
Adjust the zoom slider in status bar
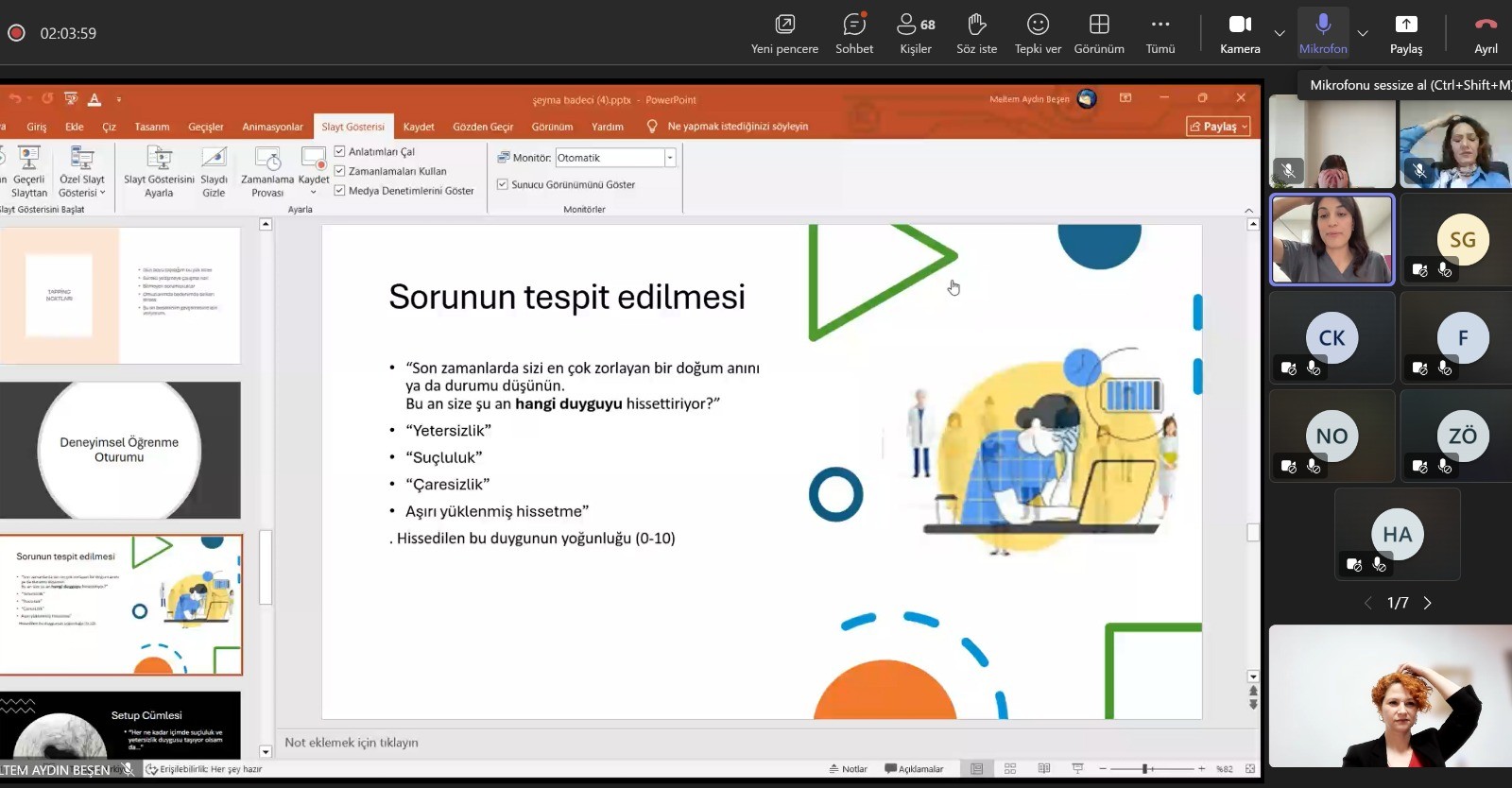[1145, 769]
